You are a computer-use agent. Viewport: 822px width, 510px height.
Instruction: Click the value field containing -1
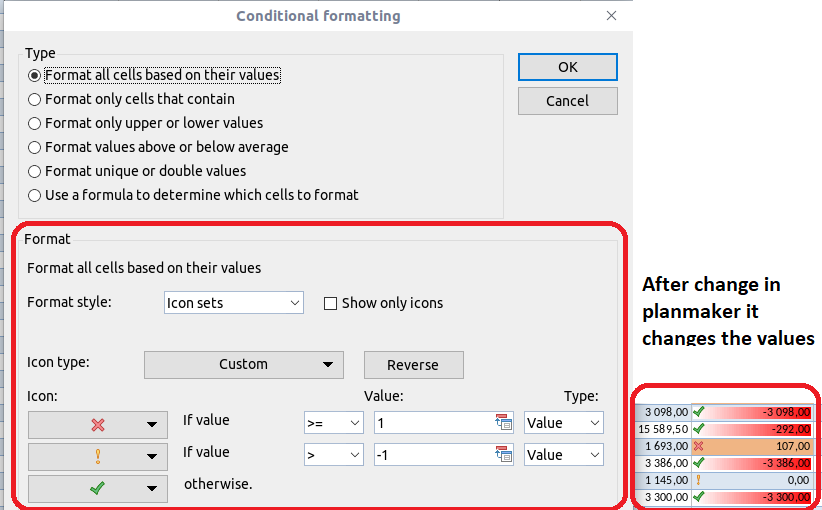pyautogui.click(x=433, y=455)
